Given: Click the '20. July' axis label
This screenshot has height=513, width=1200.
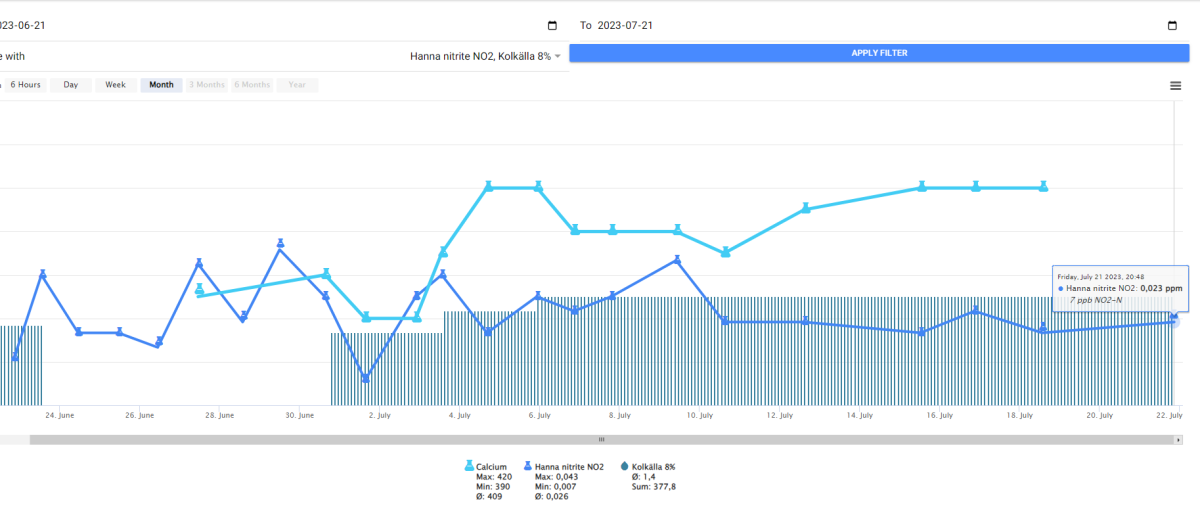Looking at the screenshot, I should click(x=1100, y=415).
